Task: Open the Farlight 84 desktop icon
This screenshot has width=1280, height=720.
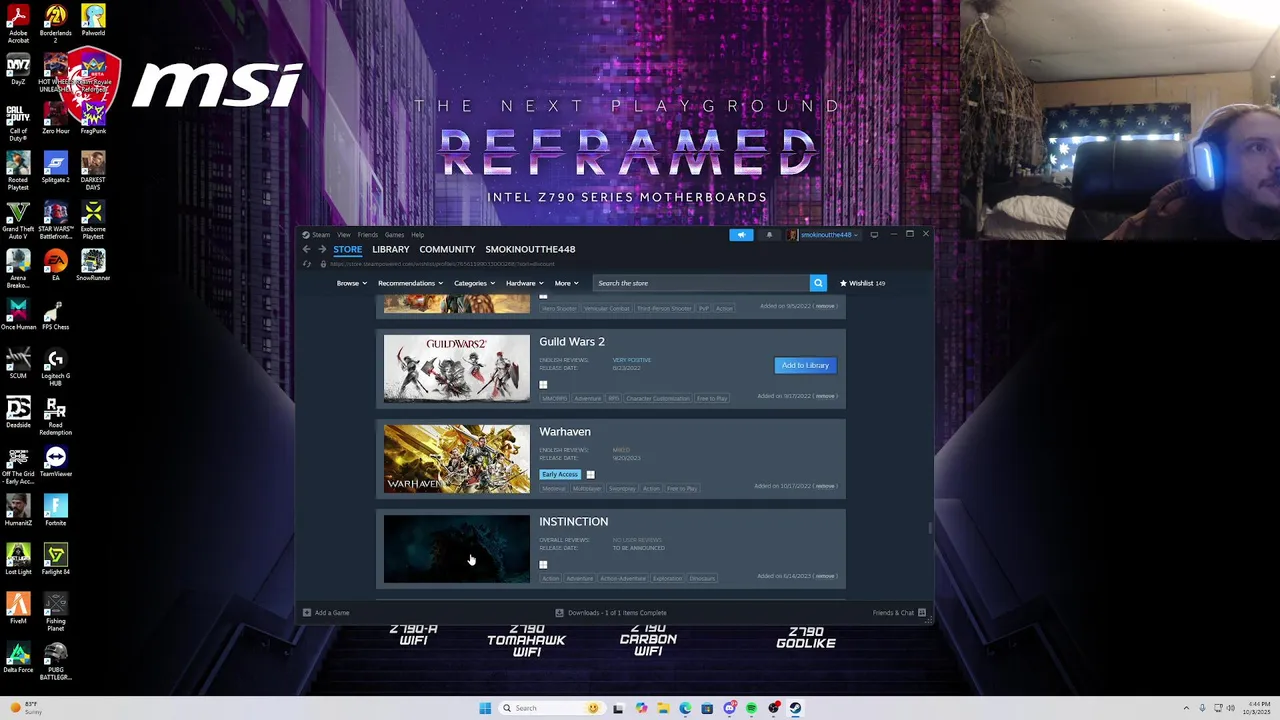Action: click(x=55, y=560)
